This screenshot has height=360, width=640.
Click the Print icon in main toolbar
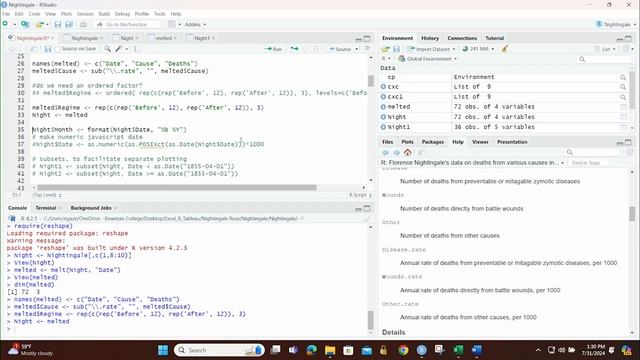(x=83, y=24)
